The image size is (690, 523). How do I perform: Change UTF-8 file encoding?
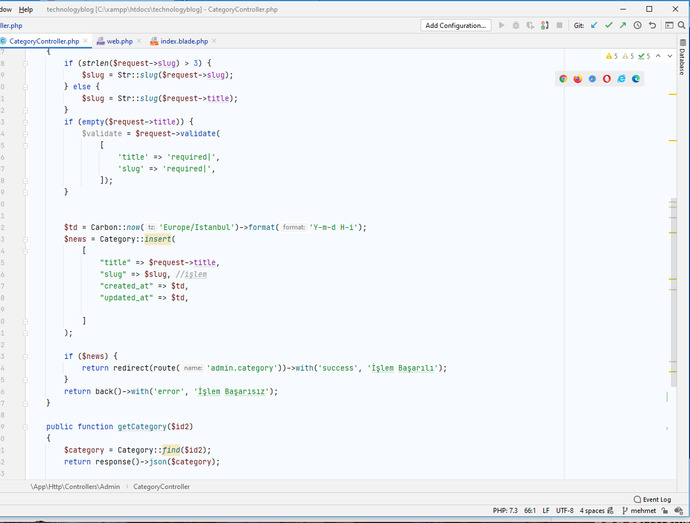[x=565, y=511]
